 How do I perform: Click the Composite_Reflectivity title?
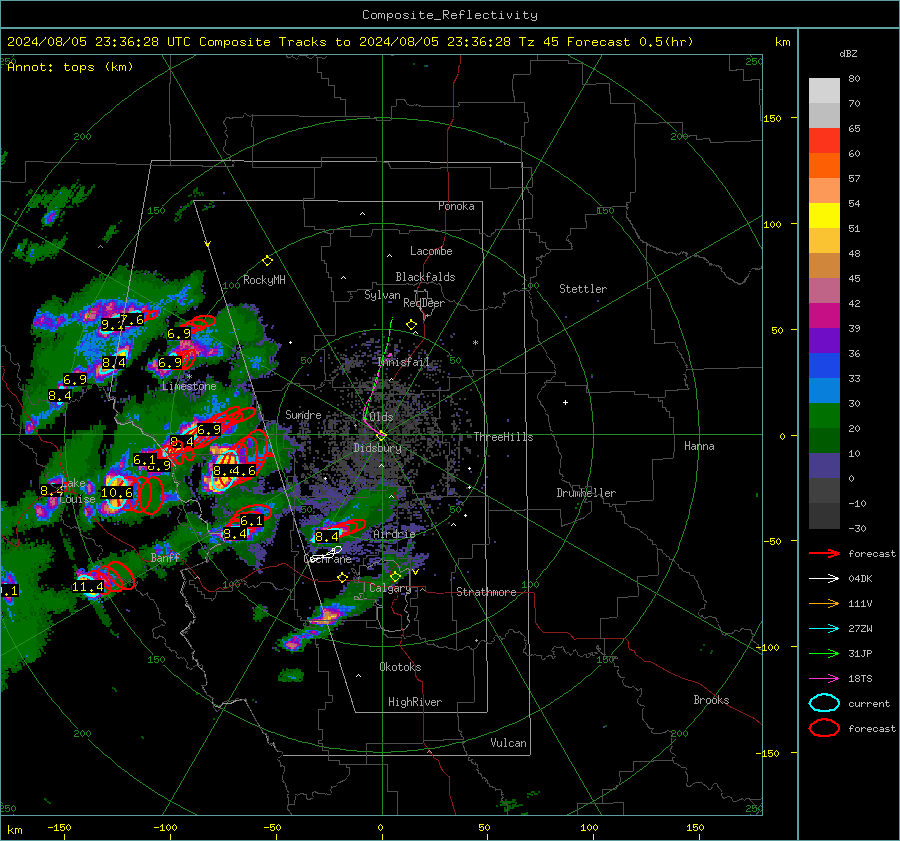[x=449, y=15]
